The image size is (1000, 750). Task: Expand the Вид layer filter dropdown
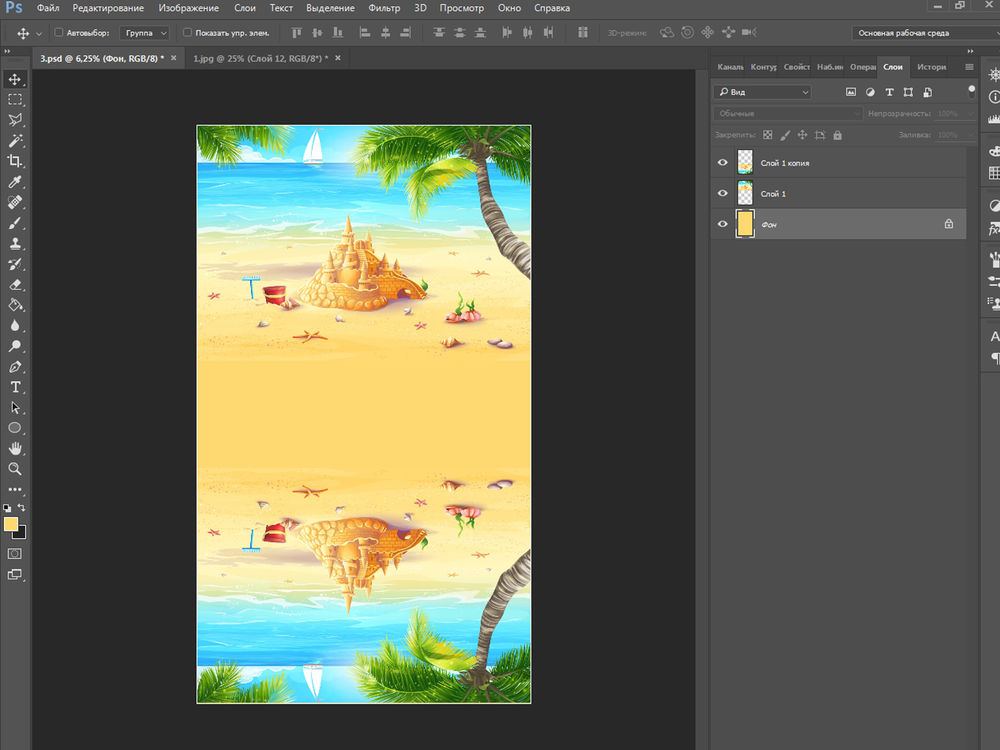(x=762, y=92)
